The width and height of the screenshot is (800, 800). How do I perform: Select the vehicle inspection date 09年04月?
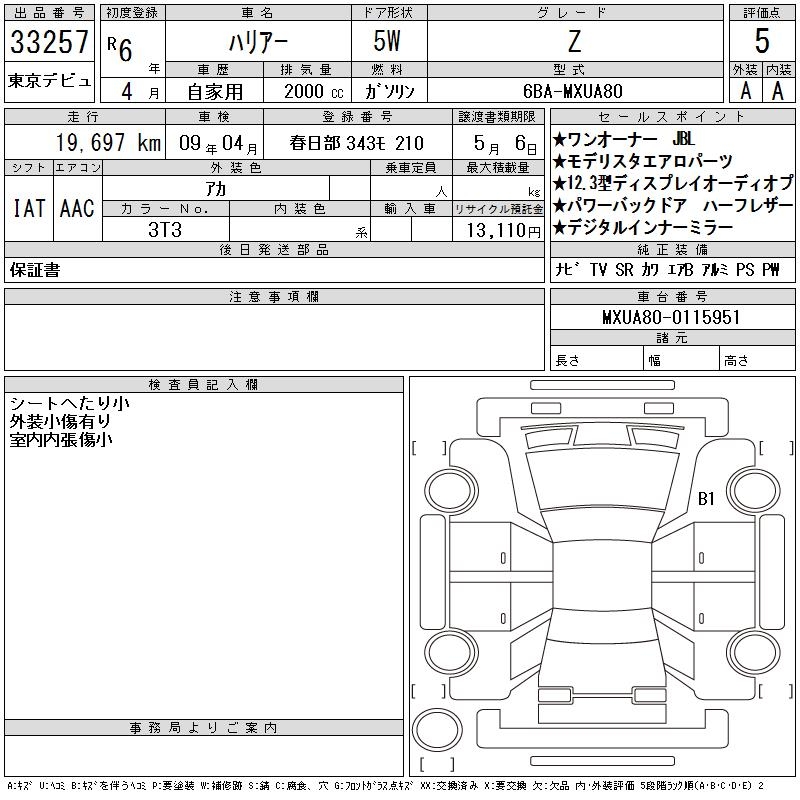click(218, 143)
